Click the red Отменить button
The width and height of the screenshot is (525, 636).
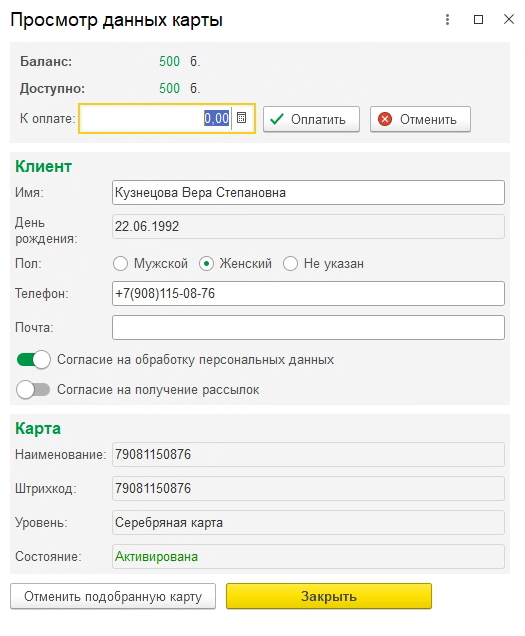(420, 119)
